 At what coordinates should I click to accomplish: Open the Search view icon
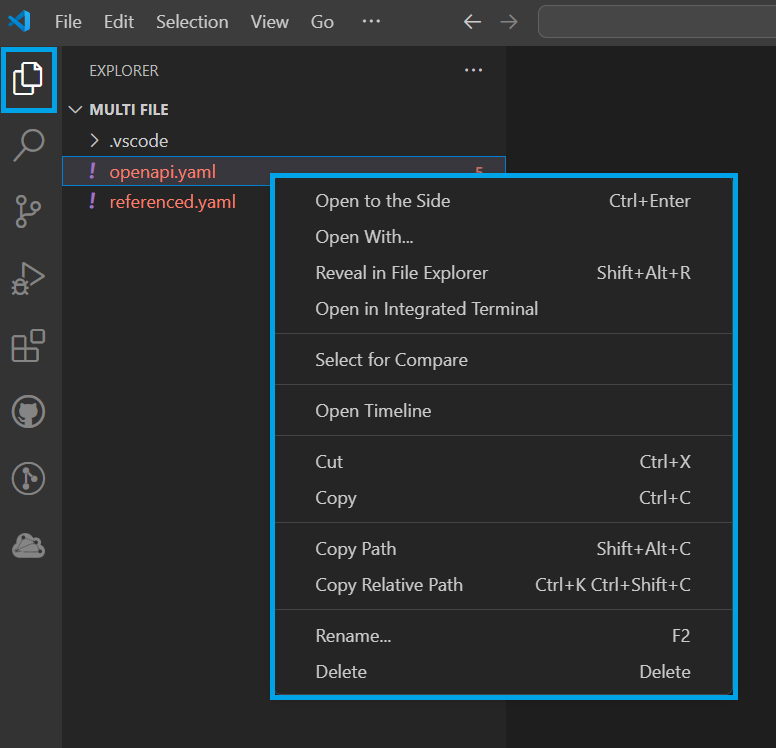(28, 145)
